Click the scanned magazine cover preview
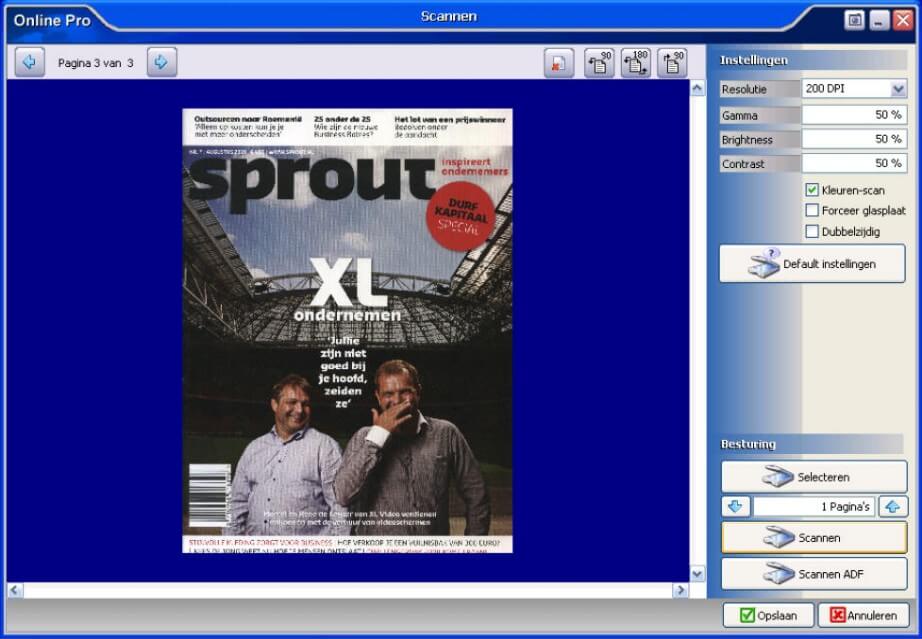 (348, 330)
